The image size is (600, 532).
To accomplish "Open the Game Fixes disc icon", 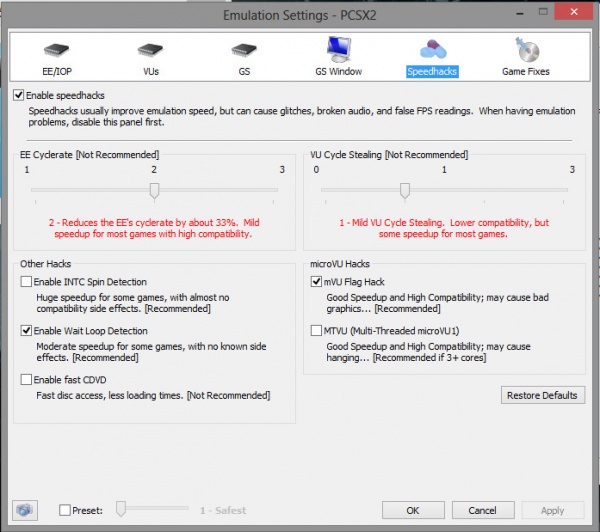I will point(527,50).
